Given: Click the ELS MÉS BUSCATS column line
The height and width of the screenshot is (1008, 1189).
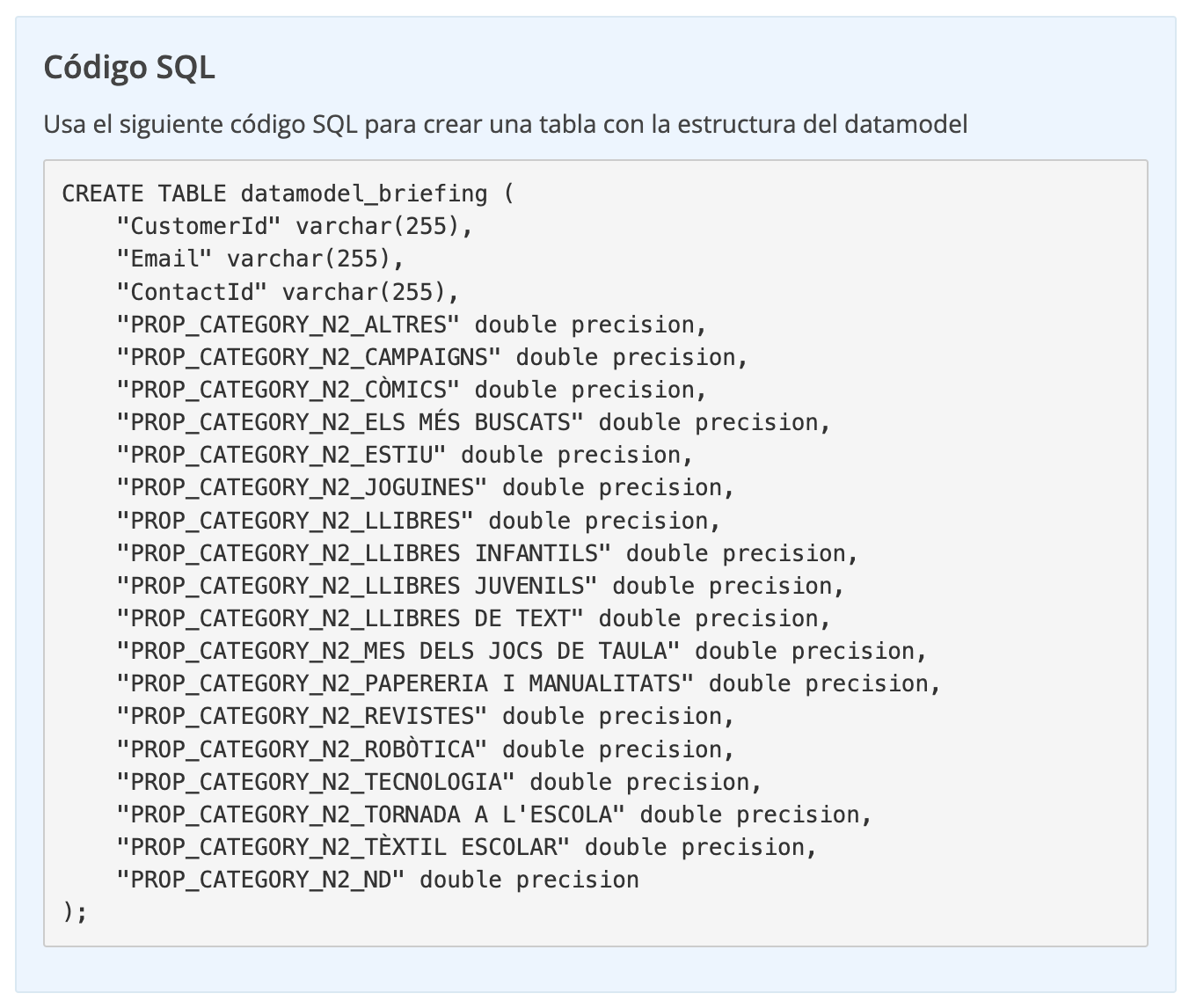Looking at the screenshot, I should click(472, 422).
